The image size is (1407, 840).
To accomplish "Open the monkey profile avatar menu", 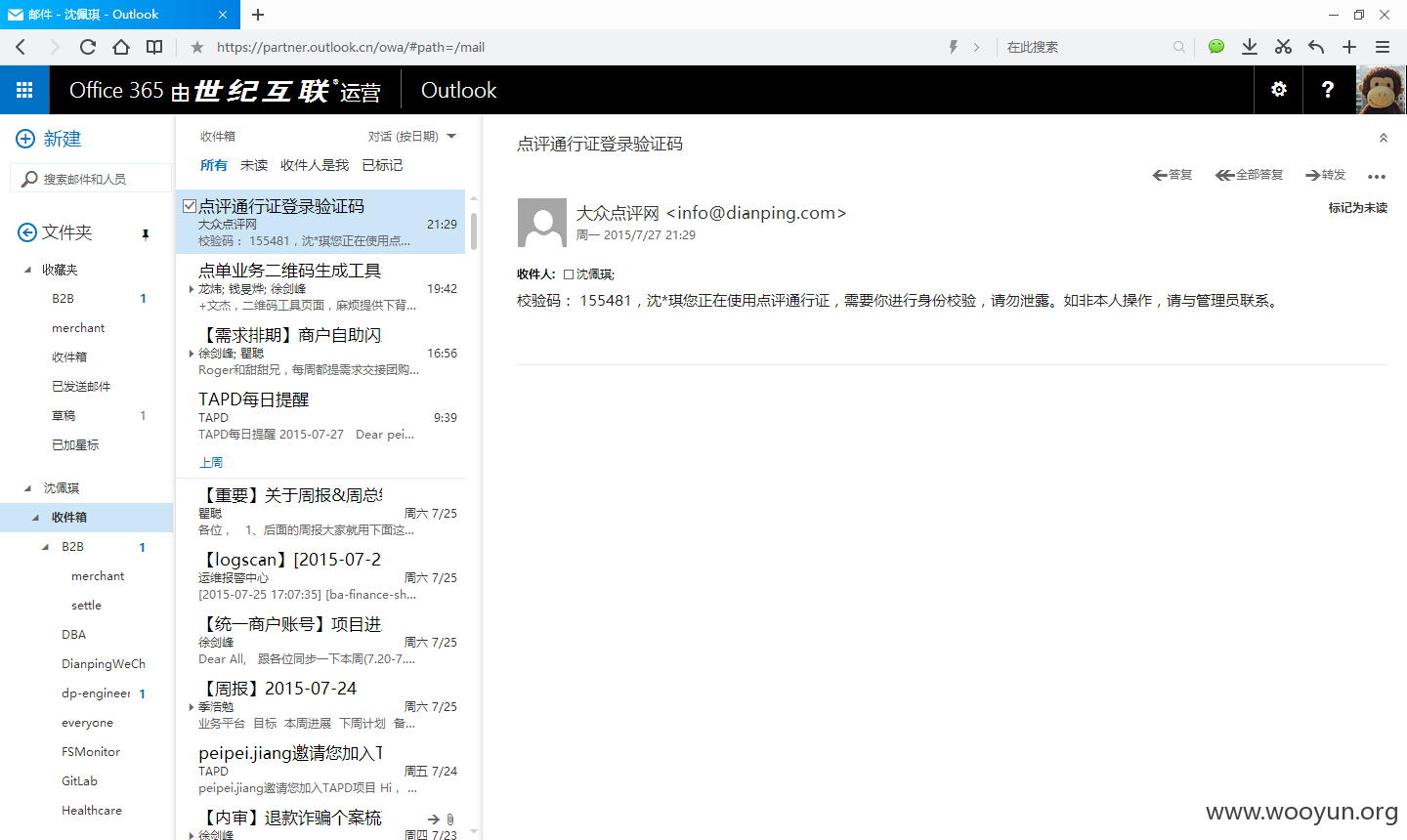I will [1382, 90].
